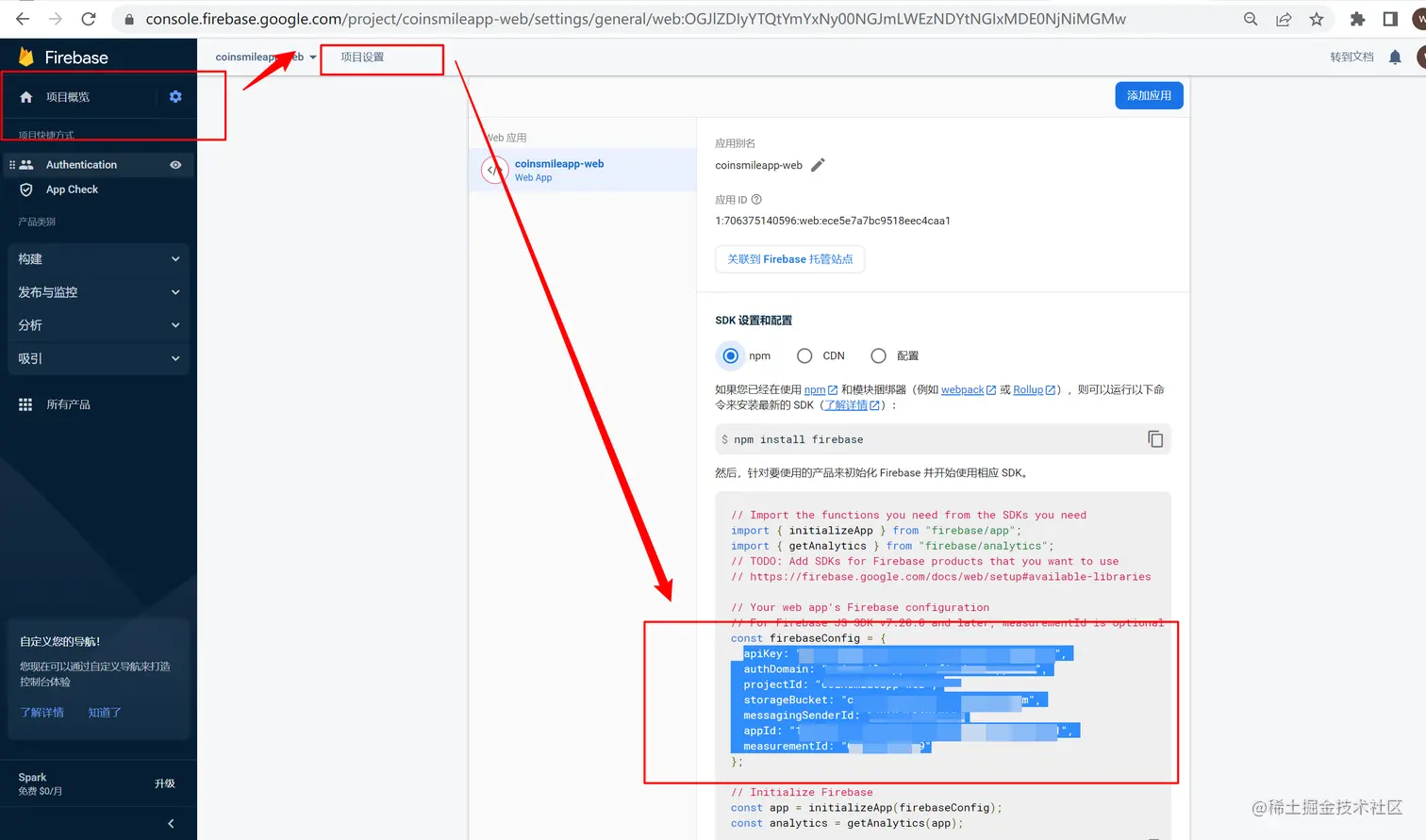Open the webpack external link
Image resolution: width=1426 pixels, height=840 pixels.
[x=969, y=389]
